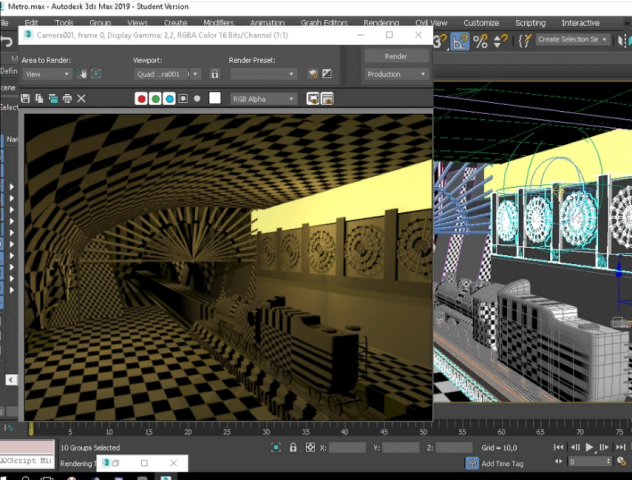632x480 pixels.
Task: Open the Group menu
Action: point(100,23)
